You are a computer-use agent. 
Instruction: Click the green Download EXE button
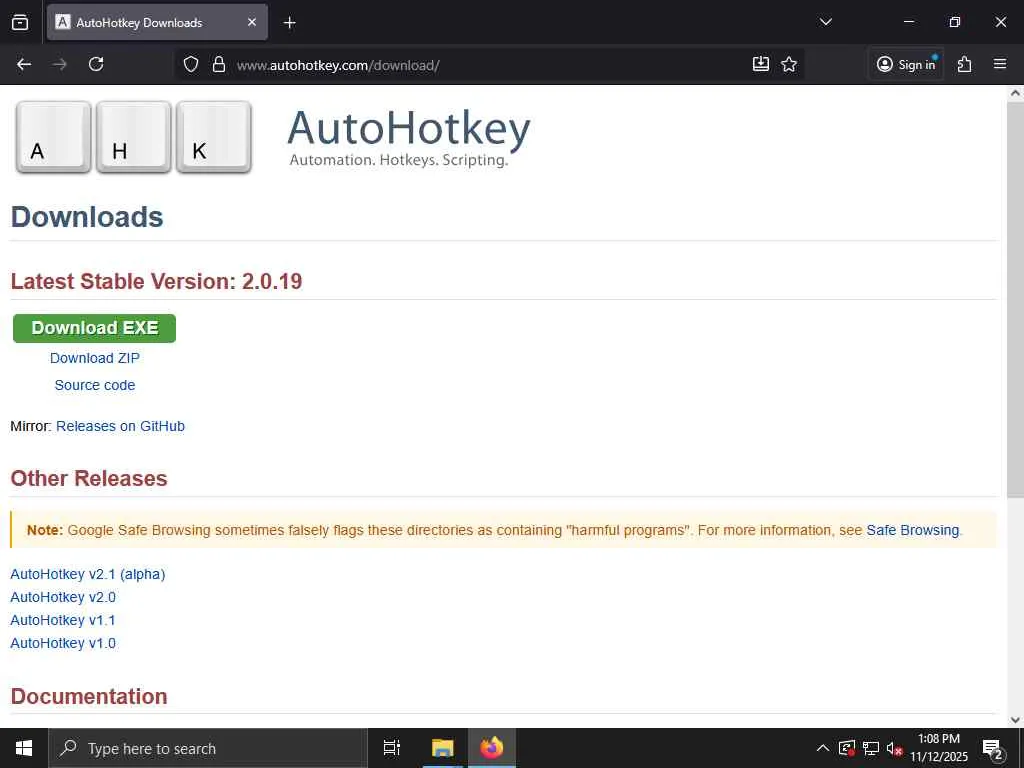point(95,328)
